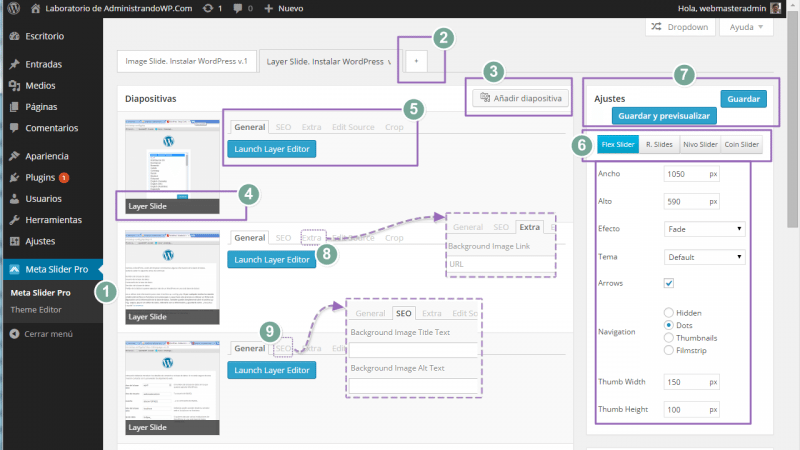Select the R. Slides type
800x450 pixels.
tap(659, 144)
